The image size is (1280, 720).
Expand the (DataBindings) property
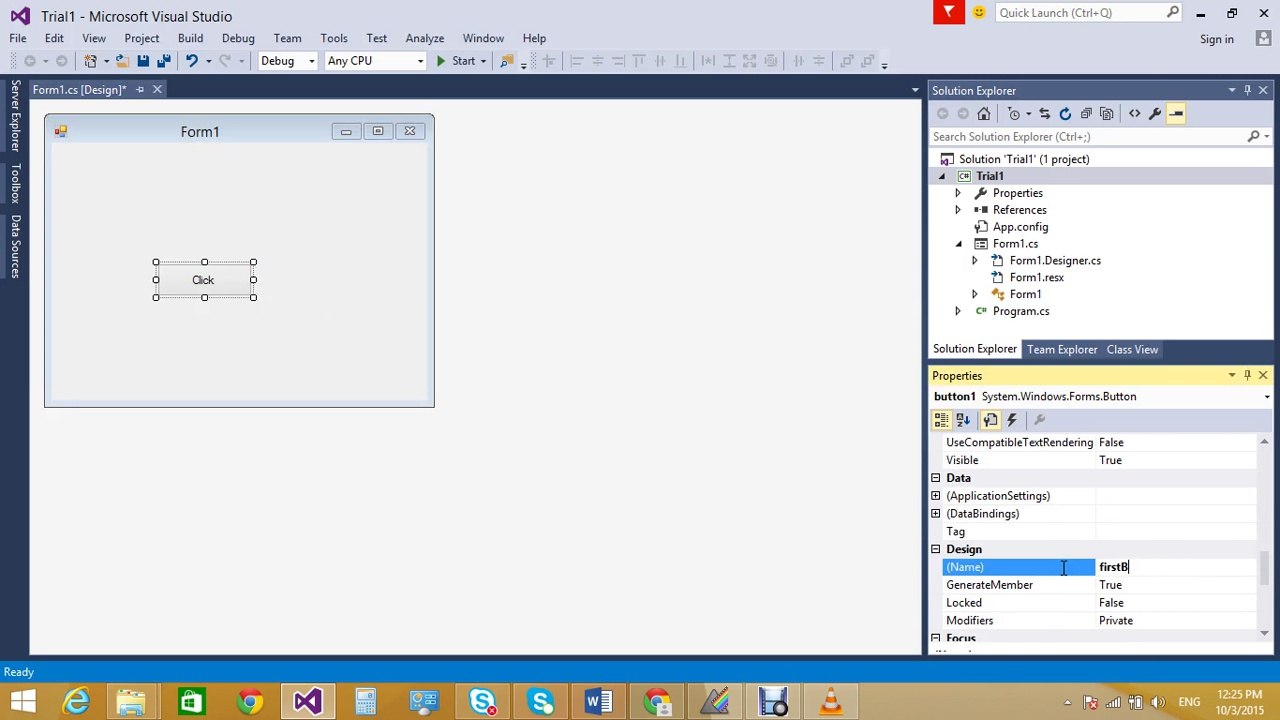(936, 514)
